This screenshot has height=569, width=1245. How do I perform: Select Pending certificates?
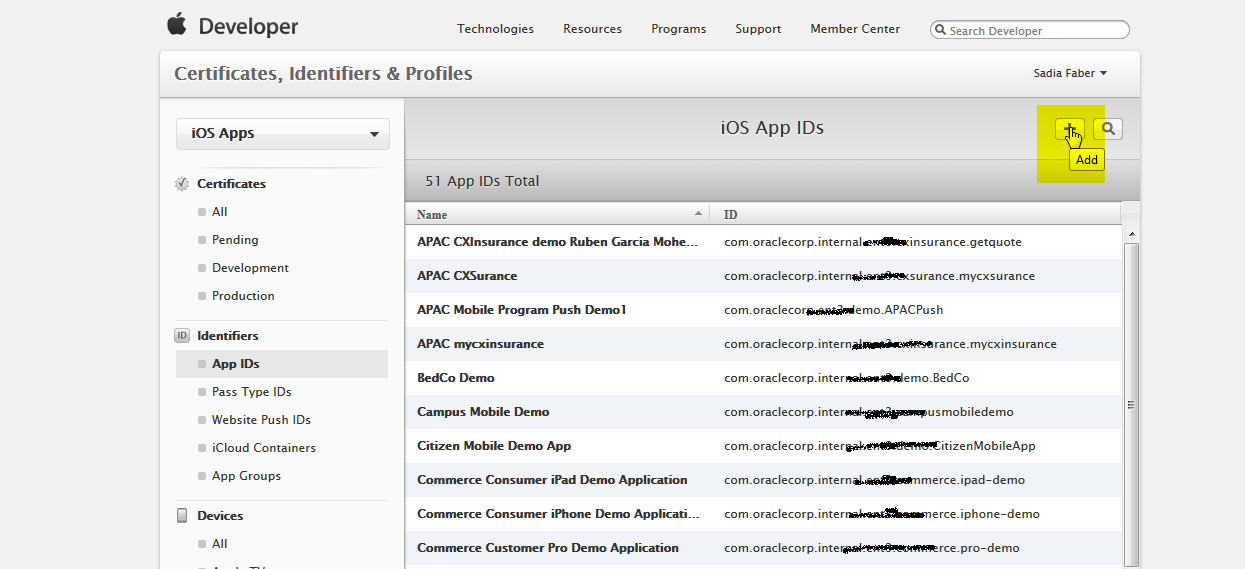[x=235, y=240]
